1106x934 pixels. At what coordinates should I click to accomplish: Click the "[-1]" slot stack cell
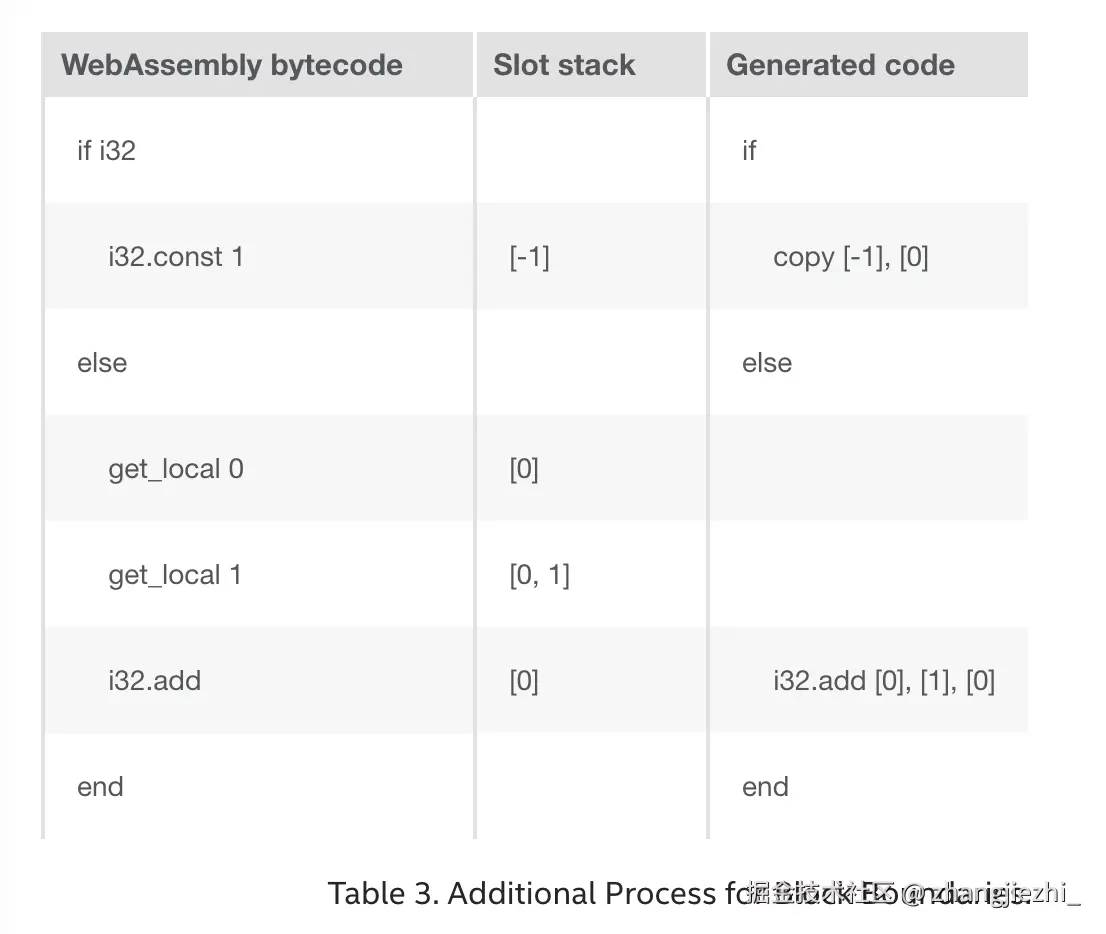click(529, 257)
